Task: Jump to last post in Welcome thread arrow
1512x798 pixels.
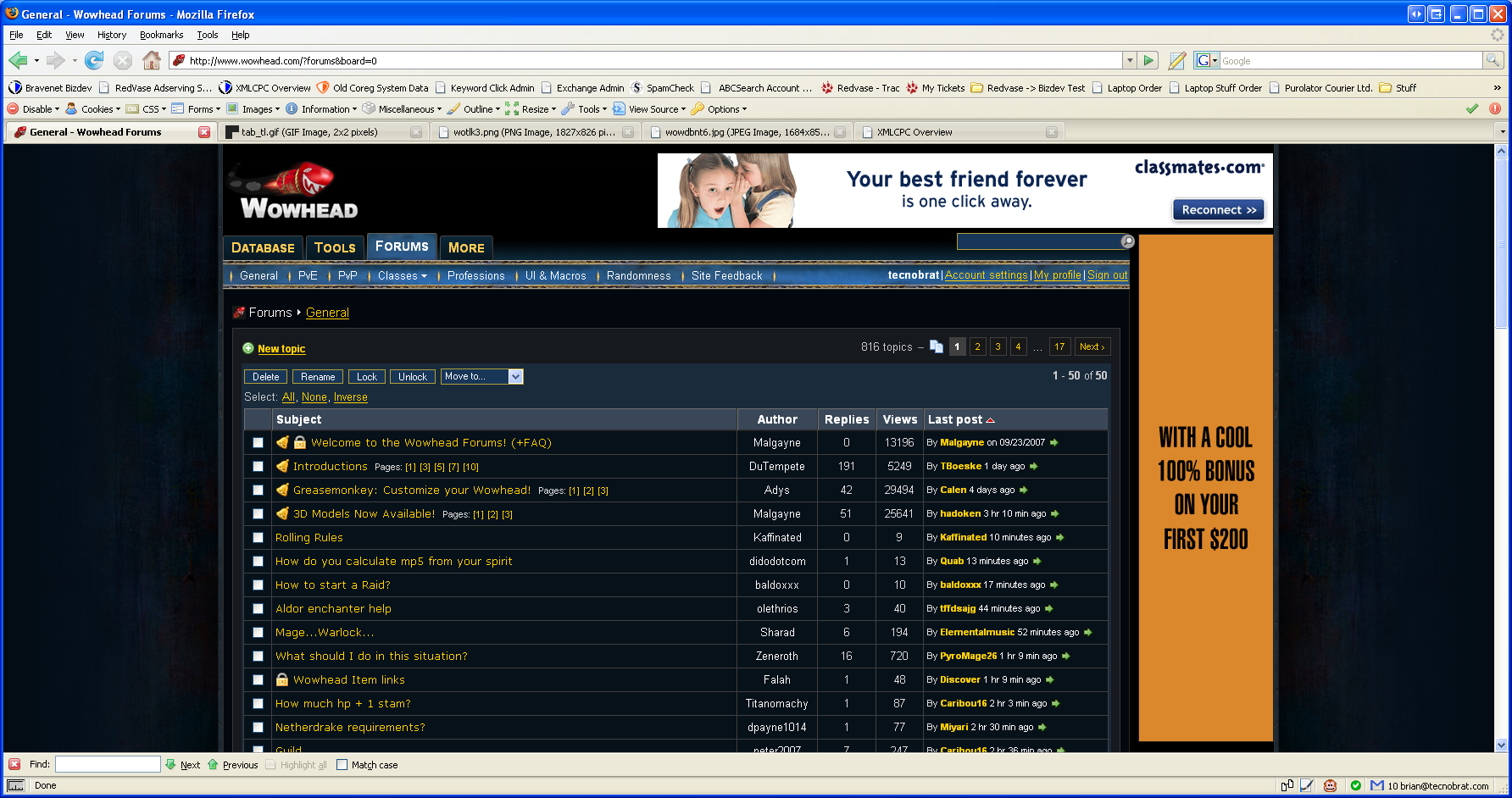Action: pos(1053,442)
